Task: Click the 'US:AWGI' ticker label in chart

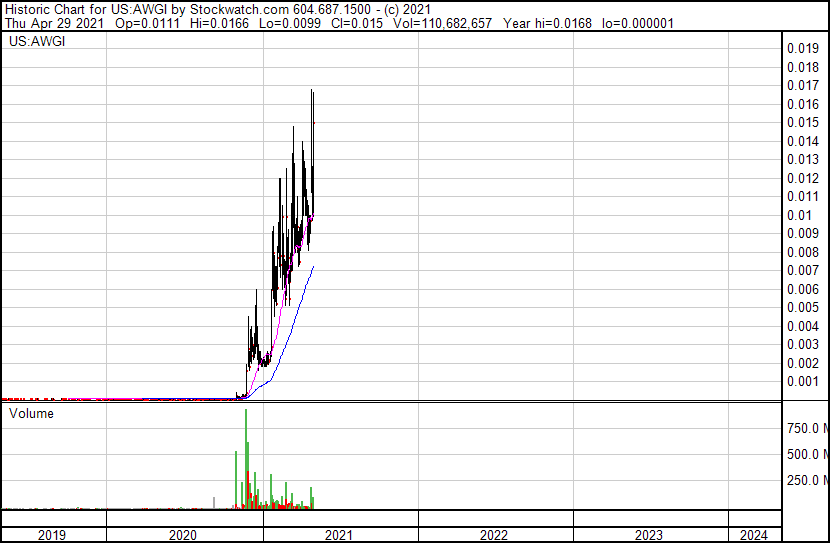Action: point(37,41)
